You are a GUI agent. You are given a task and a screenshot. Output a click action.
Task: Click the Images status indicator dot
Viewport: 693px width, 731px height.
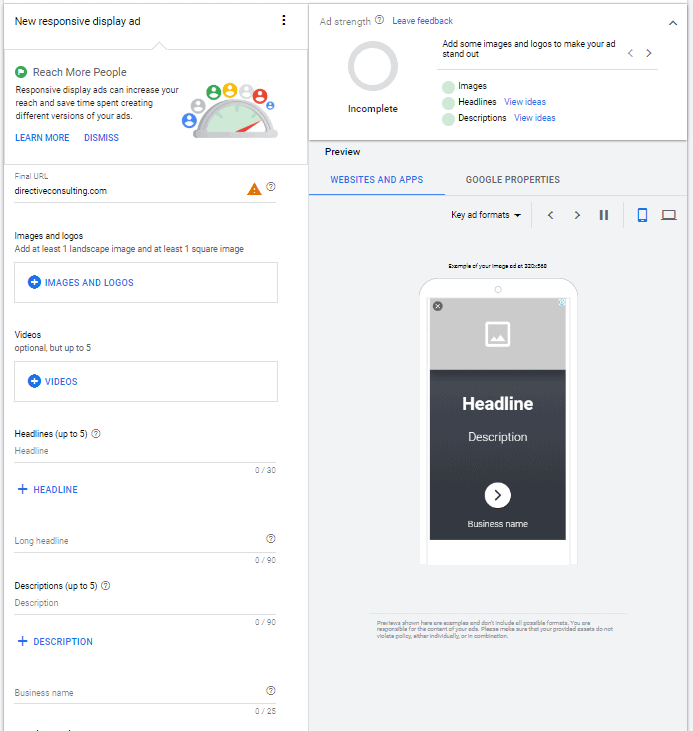point(448,87)
